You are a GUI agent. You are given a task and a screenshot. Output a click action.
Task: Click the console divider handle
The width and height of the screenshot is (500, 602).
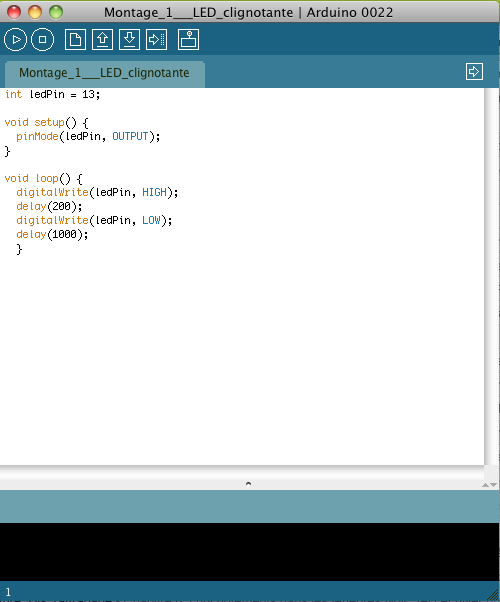(248, 484)
